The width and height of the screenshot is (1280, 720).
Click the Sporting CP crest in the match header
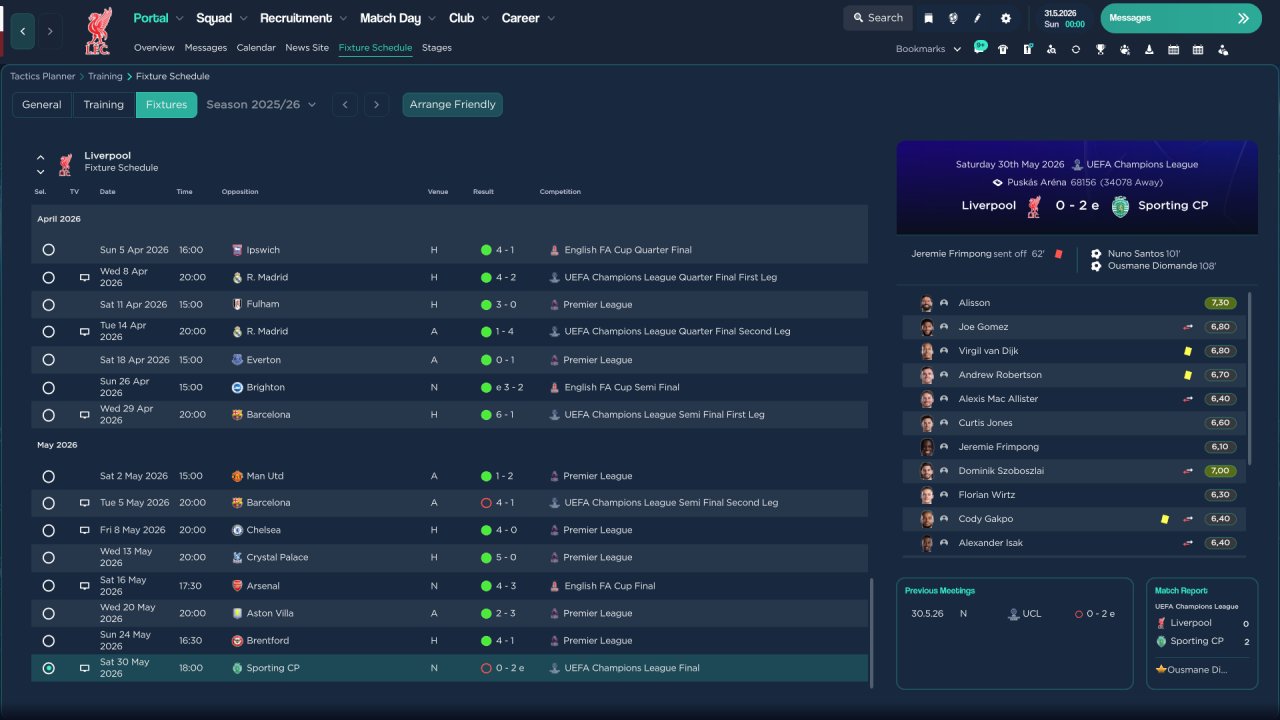(x=1120, y=206)
